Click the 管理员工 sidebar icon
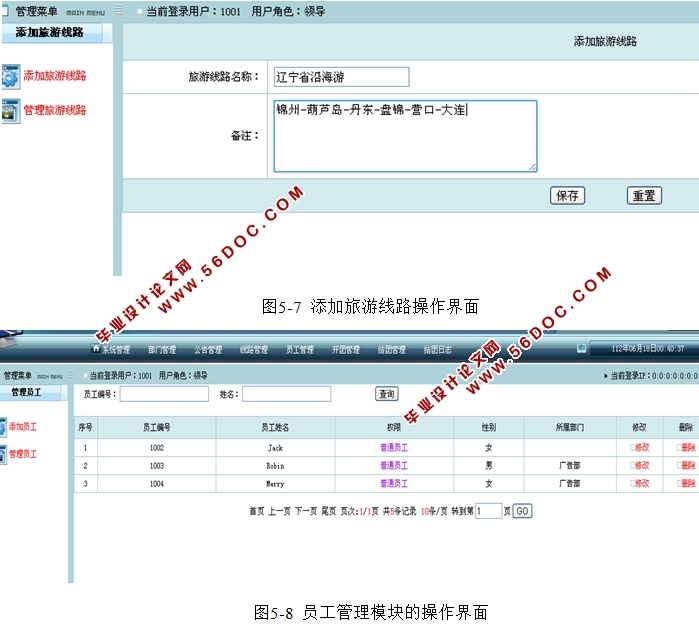This screenshot has height=626, width=699. (4, 454)
